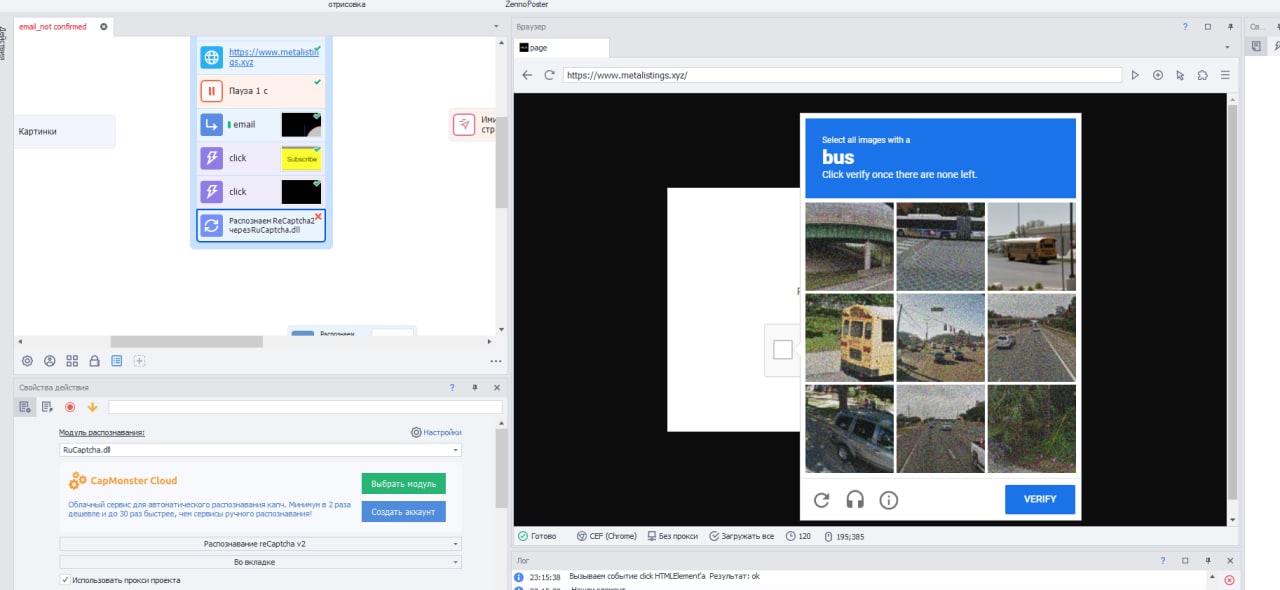This screenshot has height=590, width=1280.
Task: Click the clear log icon in the Лог panel
Action: 1229,579
